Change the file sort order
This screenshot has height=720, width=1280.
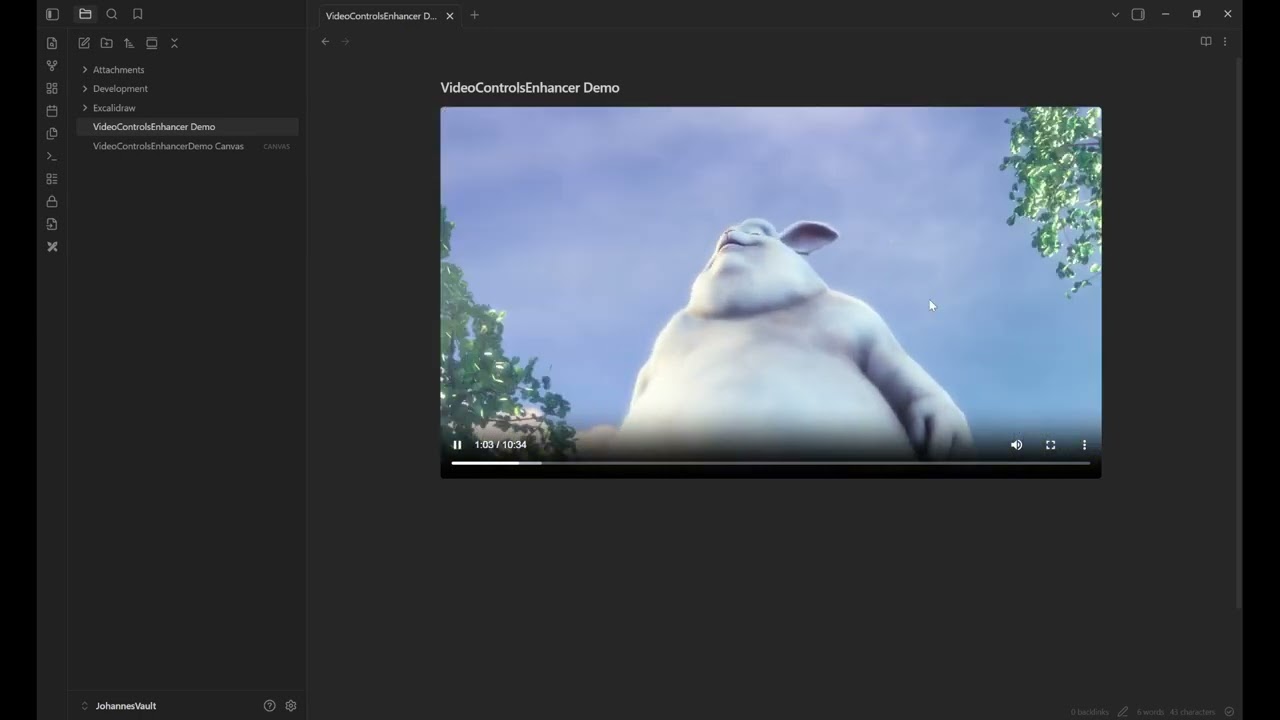tap(129, 43)
